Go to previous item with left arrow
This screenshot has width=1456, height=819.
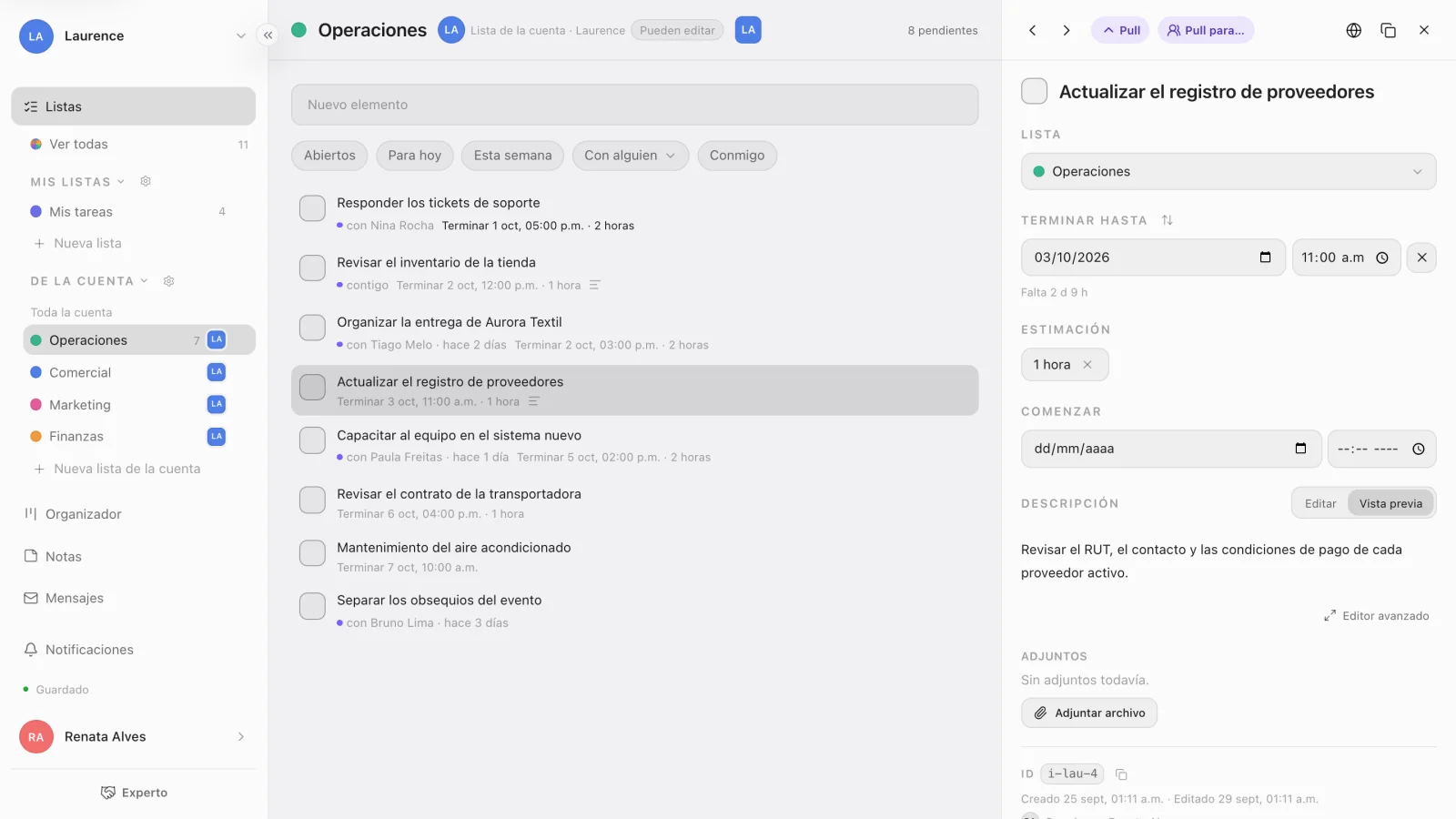tap(1033, 30)
